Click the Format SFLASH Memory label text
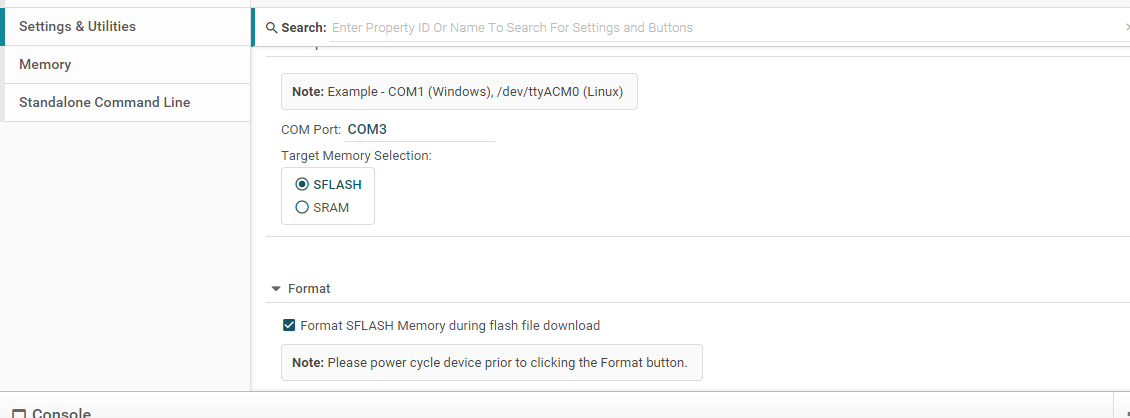1130x418 pixels. [x=450, y=325]
